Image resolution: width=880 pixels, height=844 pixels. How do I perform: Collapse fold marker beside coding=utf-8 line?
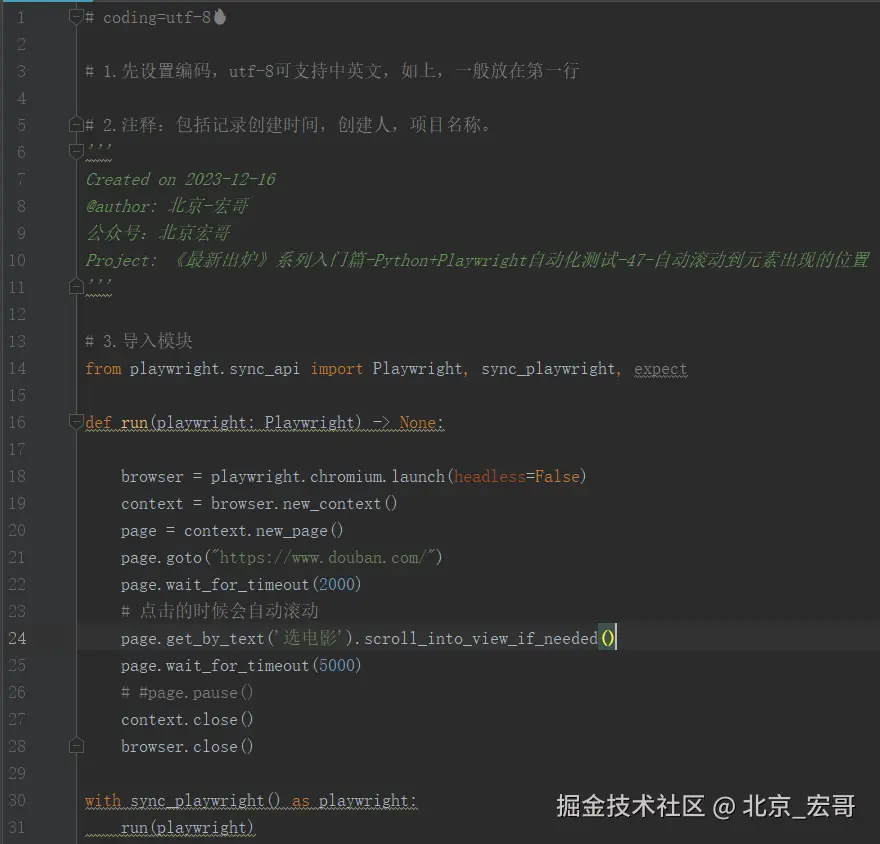(76, 17)
